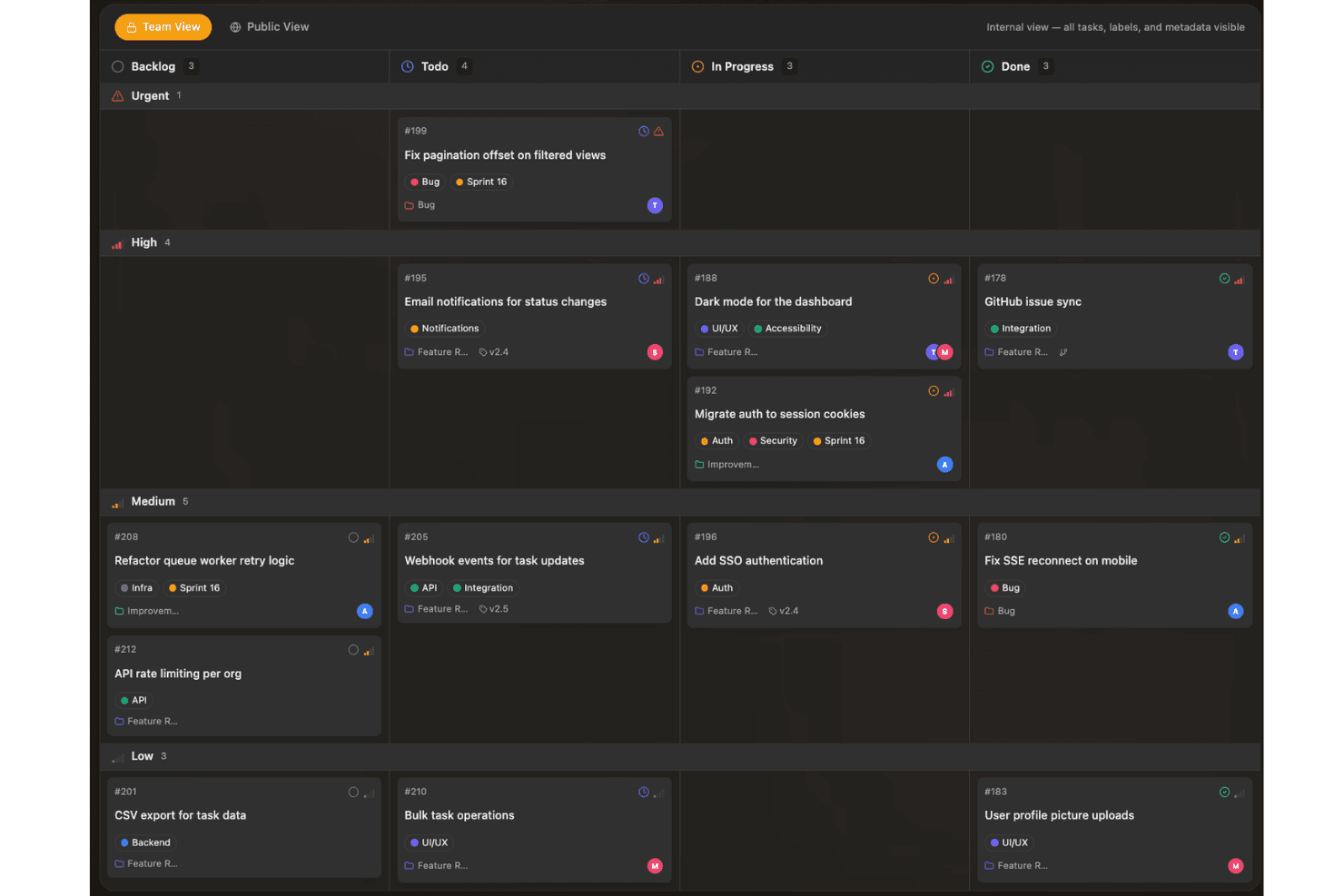Click the Security label on card #192

click(773, 441)
